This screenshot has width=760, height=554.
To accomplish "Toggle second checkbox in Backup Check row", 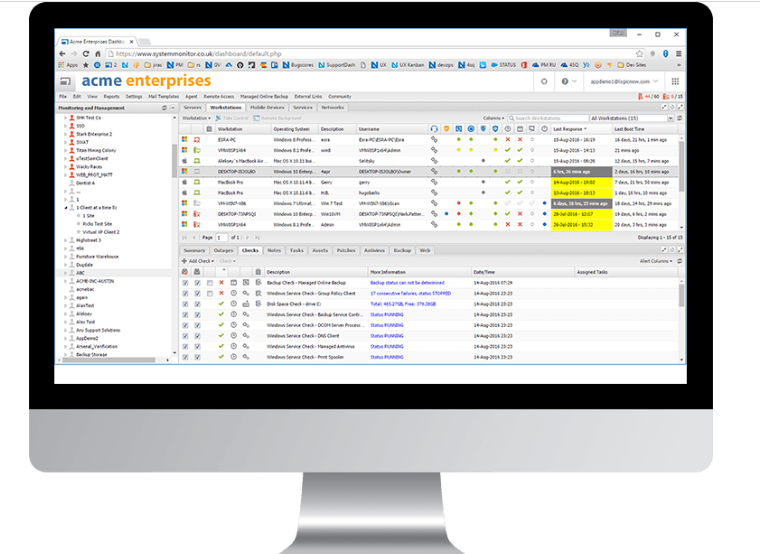I will coord(197,283).
